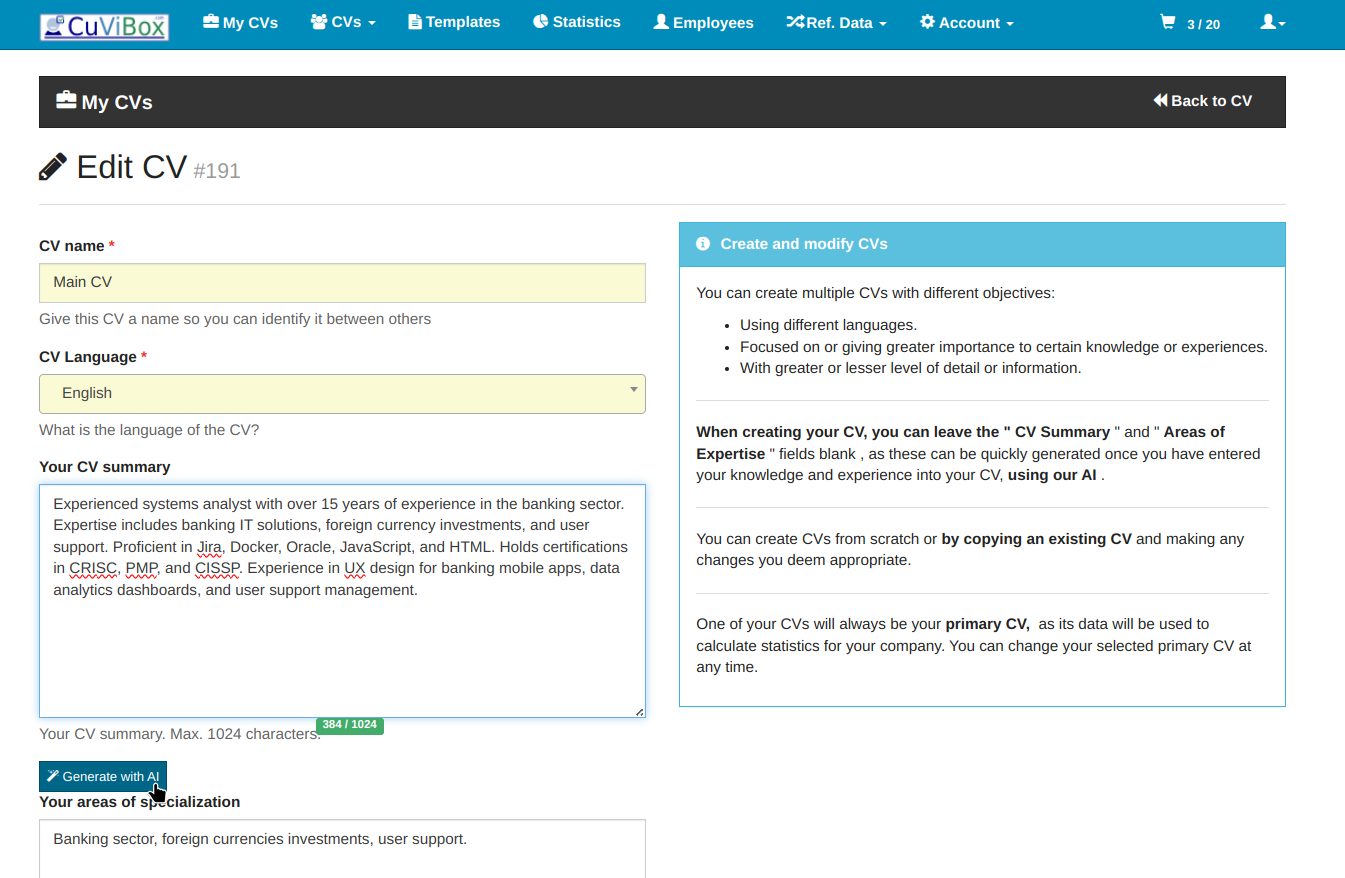Expand the CVs dropdown menu

click(343, 22)
